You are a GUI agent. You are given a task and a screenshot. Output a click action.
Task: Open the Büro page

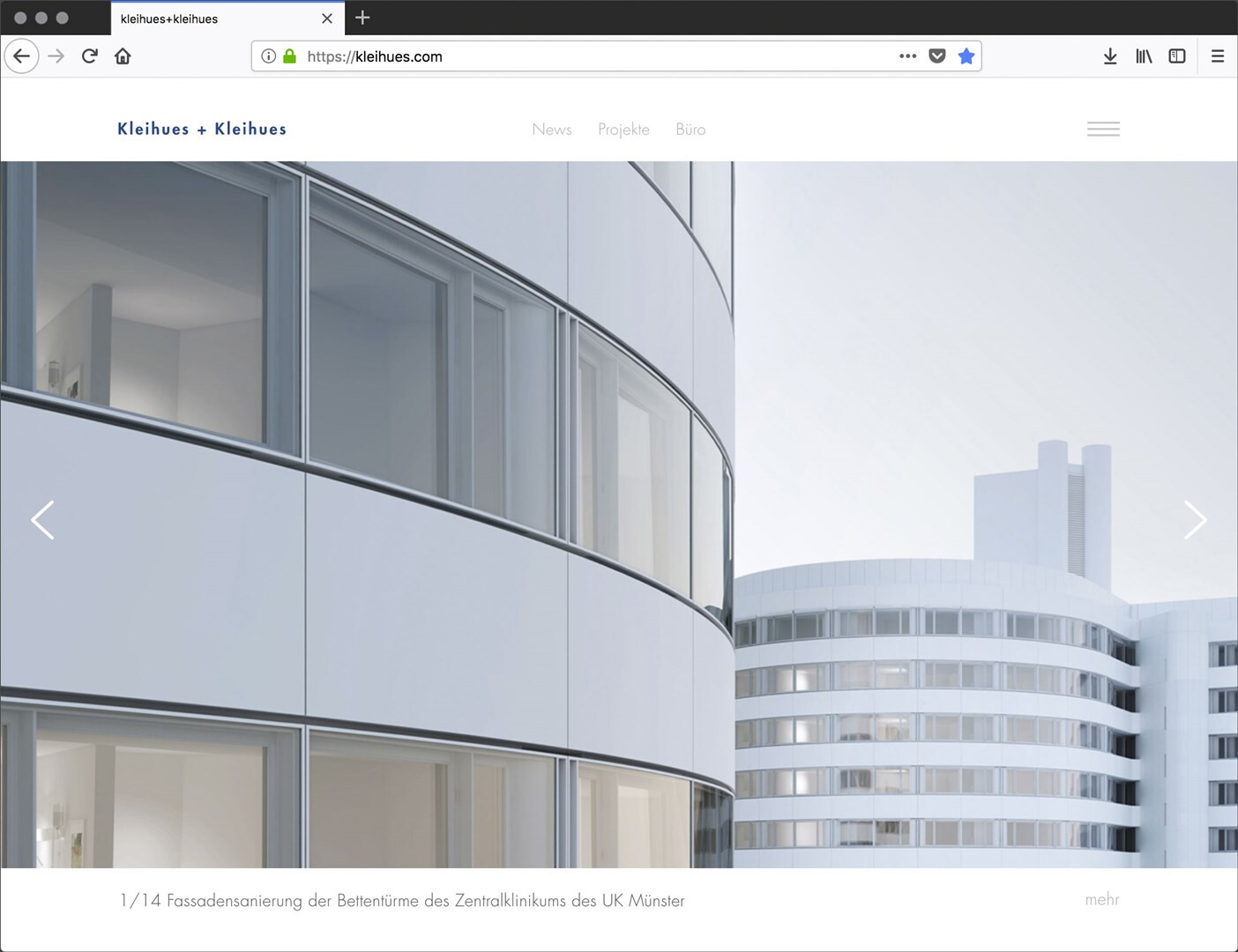click(x=690, y=130)
